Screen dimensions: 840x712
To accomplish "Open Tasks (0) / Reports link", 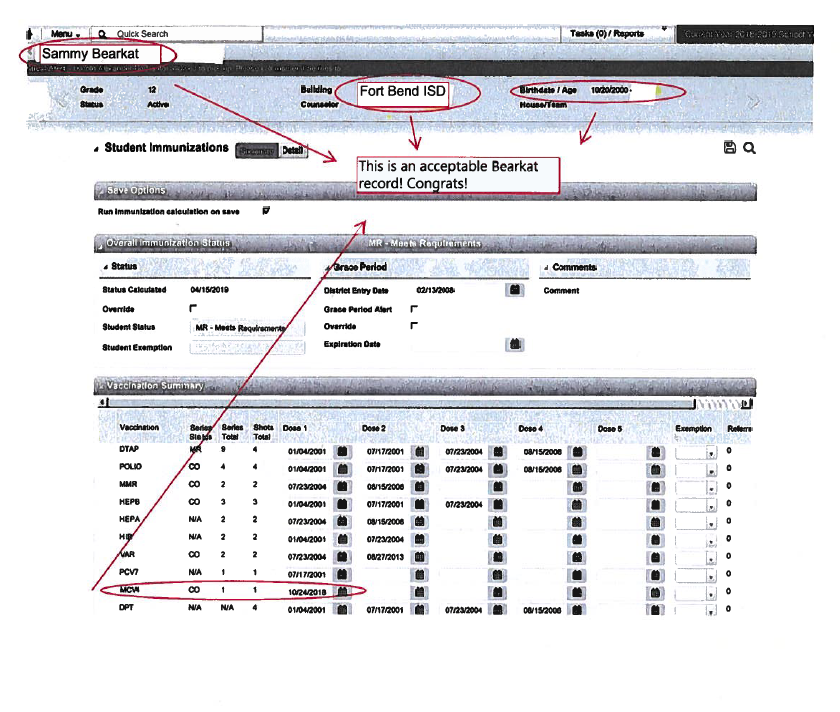I will point(607,34).
